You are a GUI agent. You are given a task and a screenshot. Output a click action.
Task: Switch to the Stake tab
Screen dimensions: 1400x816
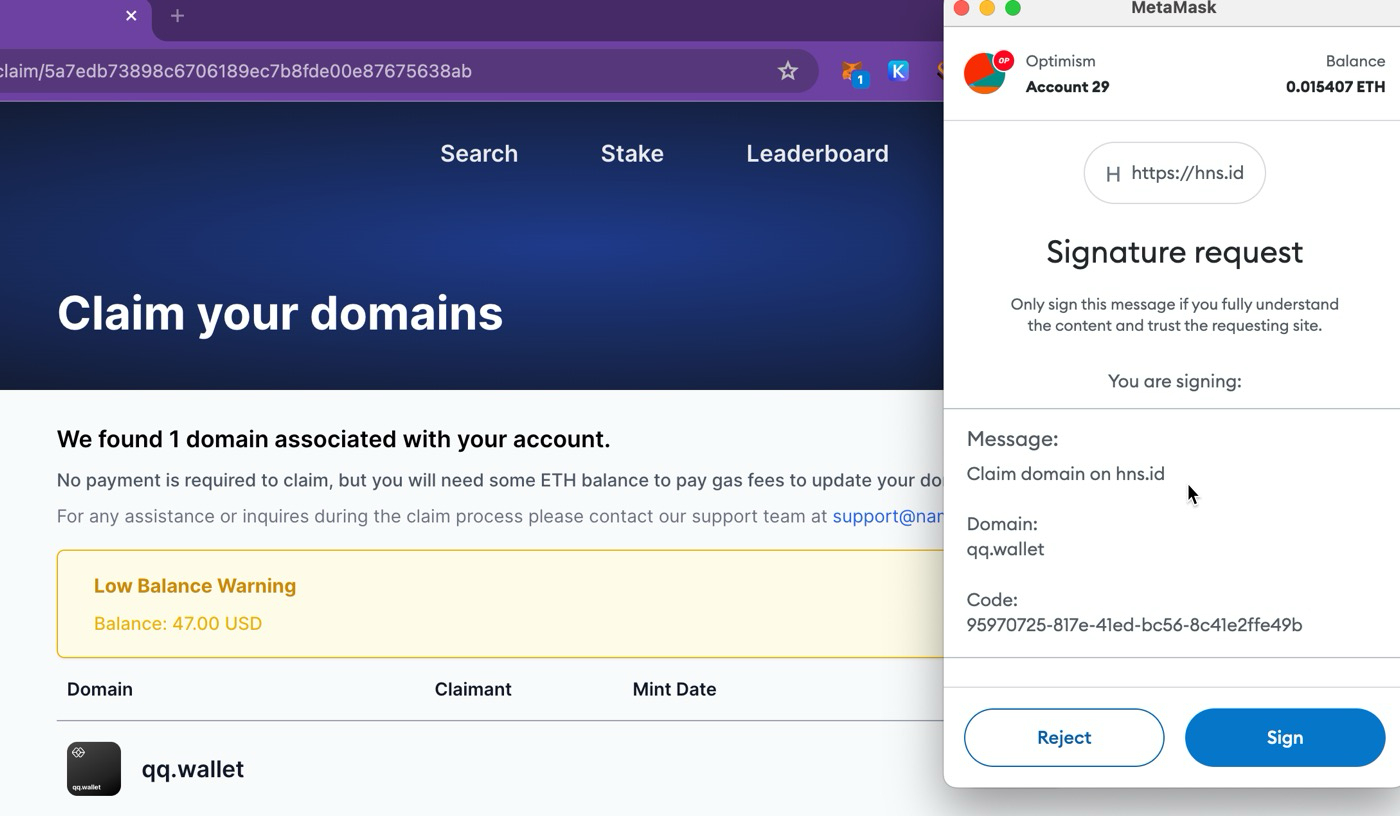(x=631, y=153)
